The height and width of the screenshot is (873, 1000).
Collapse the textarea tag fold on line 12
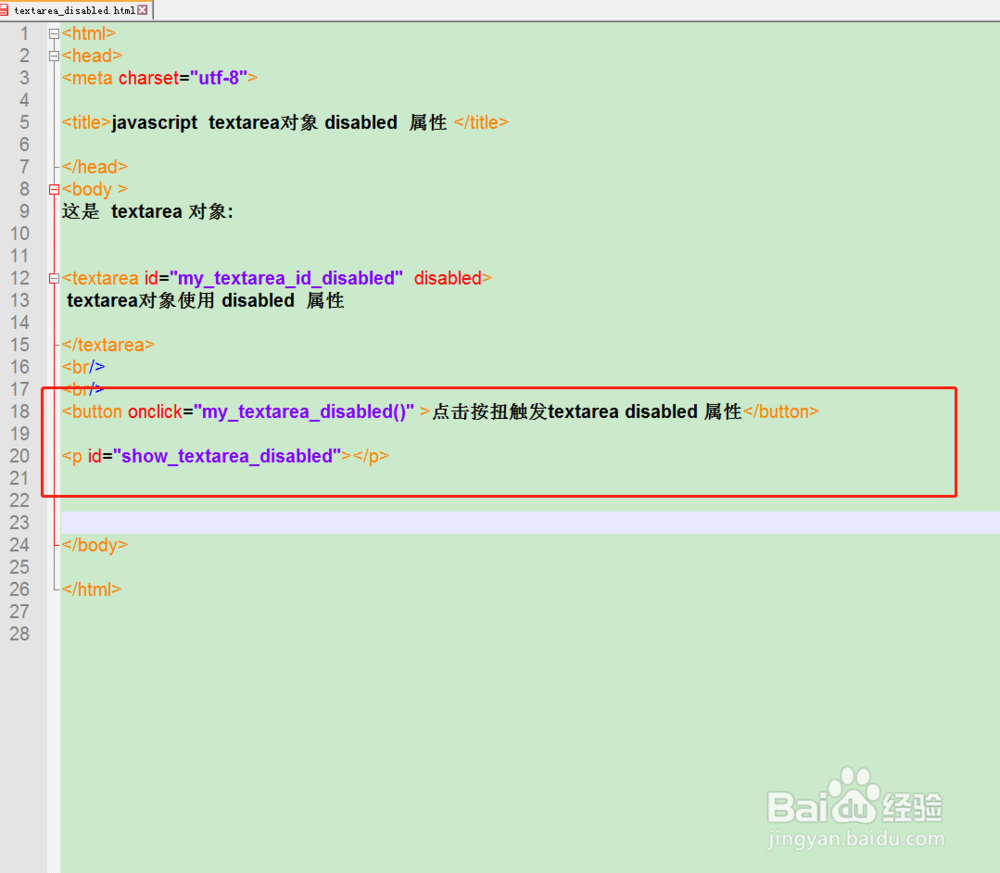point(54,278)
